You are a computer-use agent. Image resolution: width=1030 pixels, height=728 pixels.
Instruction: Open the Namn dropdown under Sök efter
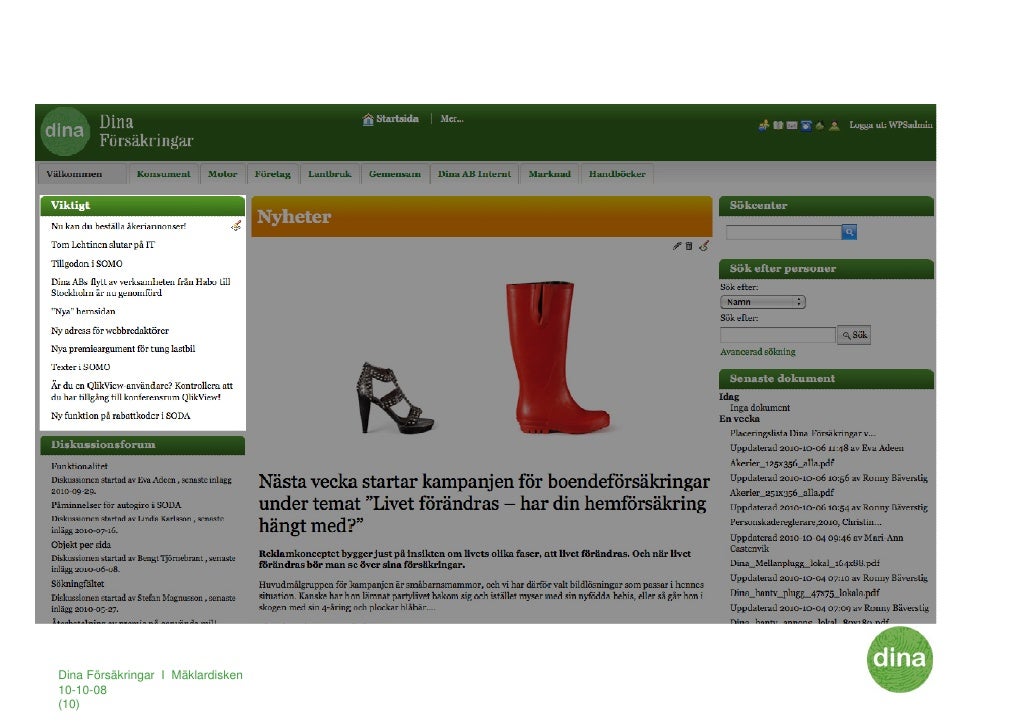coord(763,302)
